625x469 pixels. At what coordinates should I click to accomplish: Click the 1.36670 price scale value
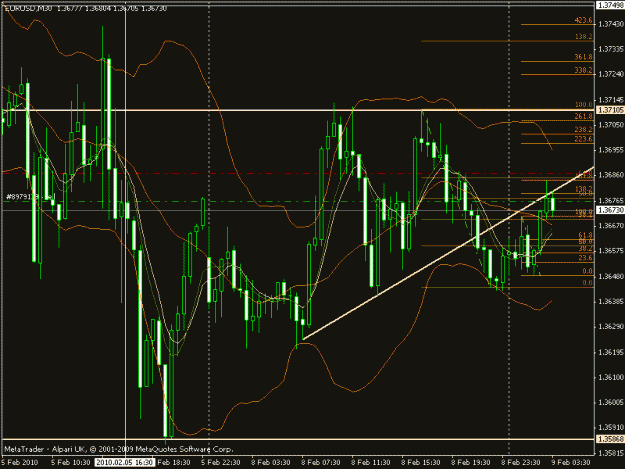pyautogui.click(x=611, y=226)
